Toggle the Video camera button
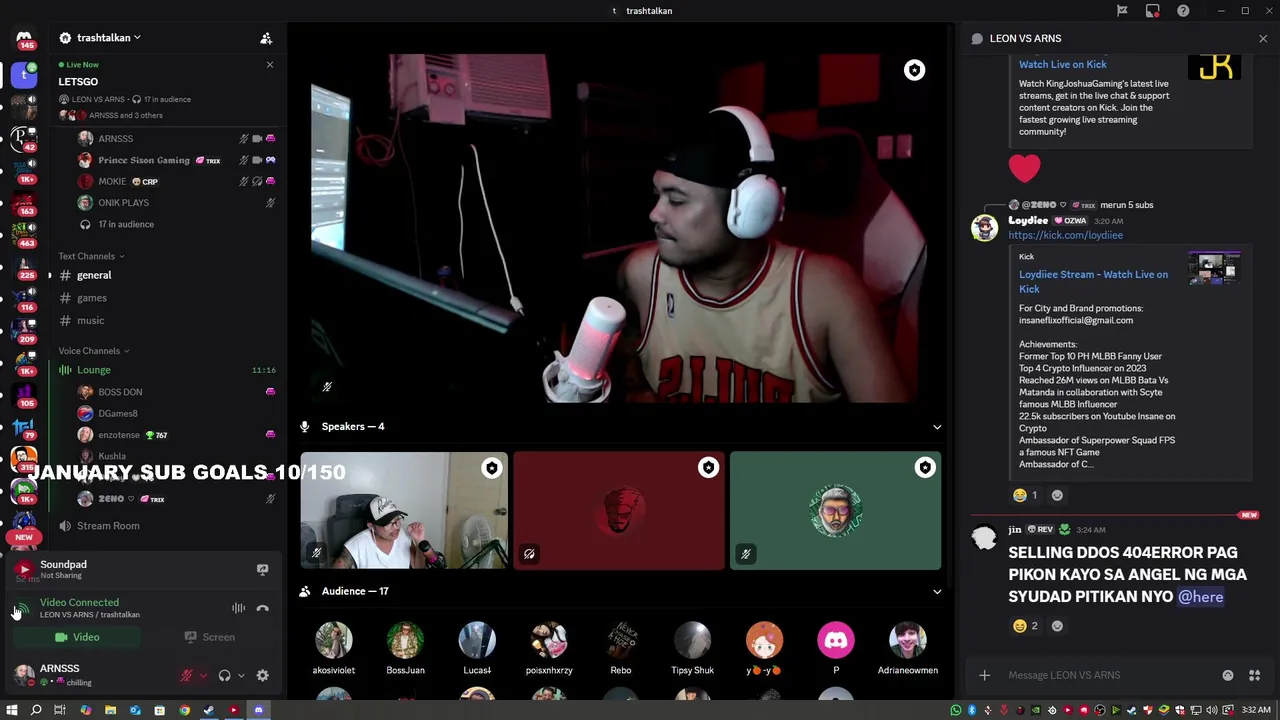The image size is (1280, 720). point(77,638)
